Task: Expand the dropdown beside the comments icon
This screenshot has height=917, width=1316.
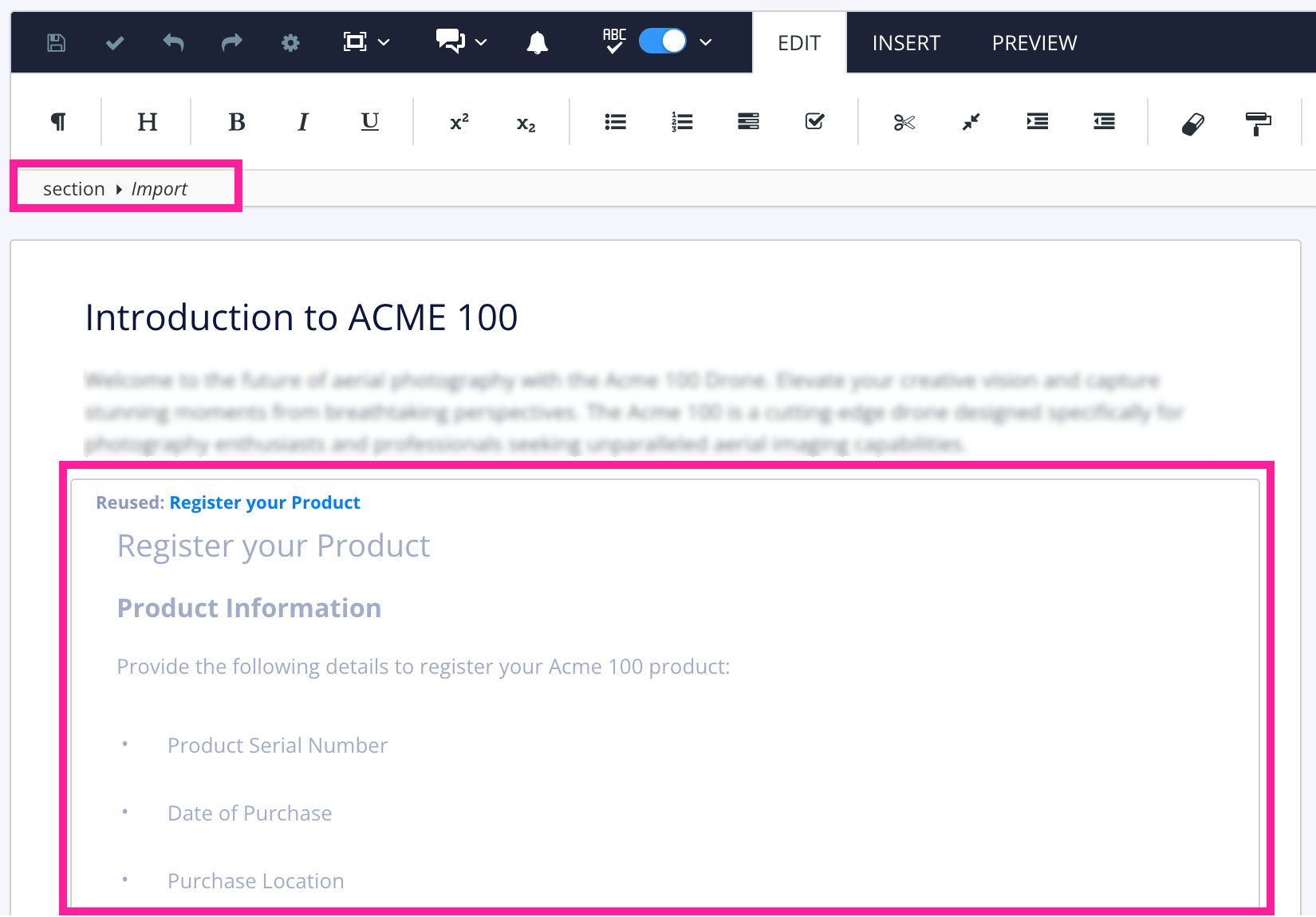Action: pyautogui.click(x=479, y=42)
